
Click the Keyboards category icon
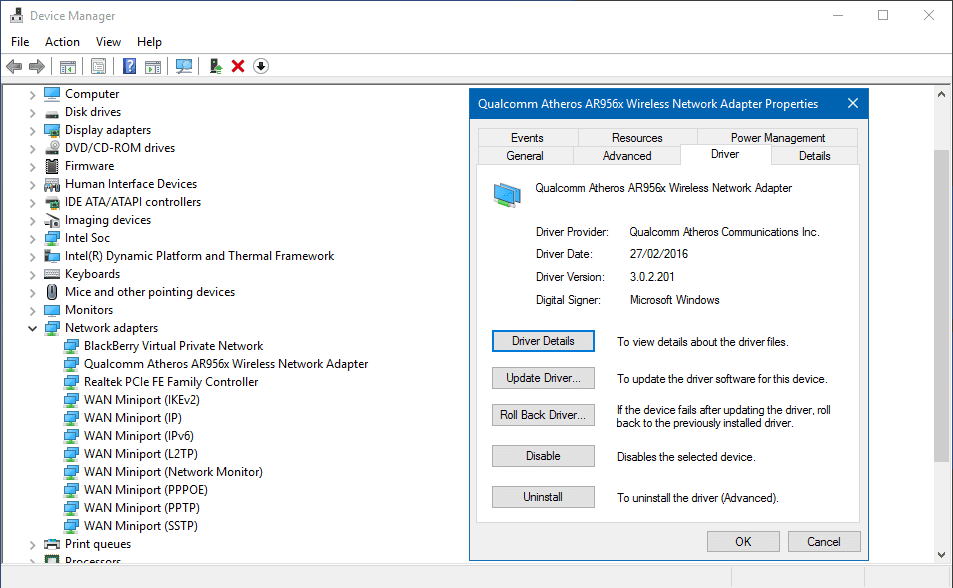(x=52, y=274)
